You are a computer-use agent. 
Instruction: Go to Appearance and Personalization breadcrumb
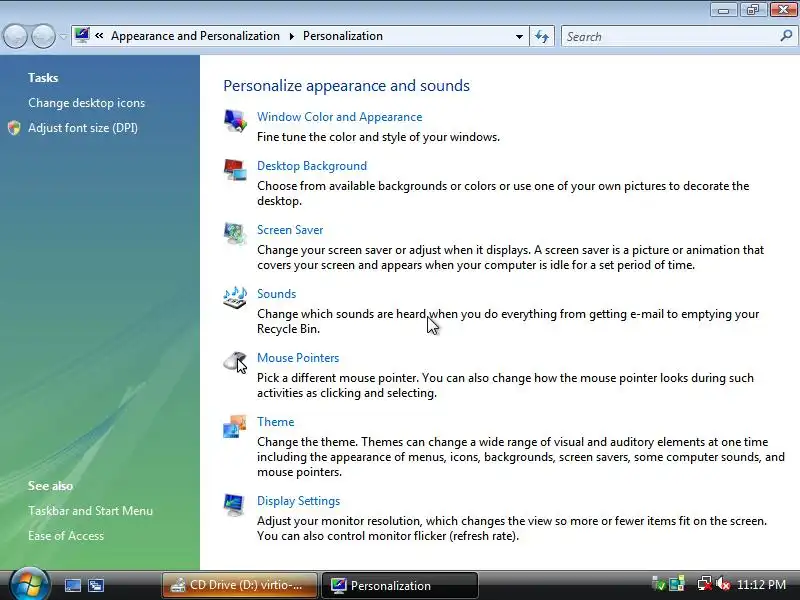click(x=195, y=36)
